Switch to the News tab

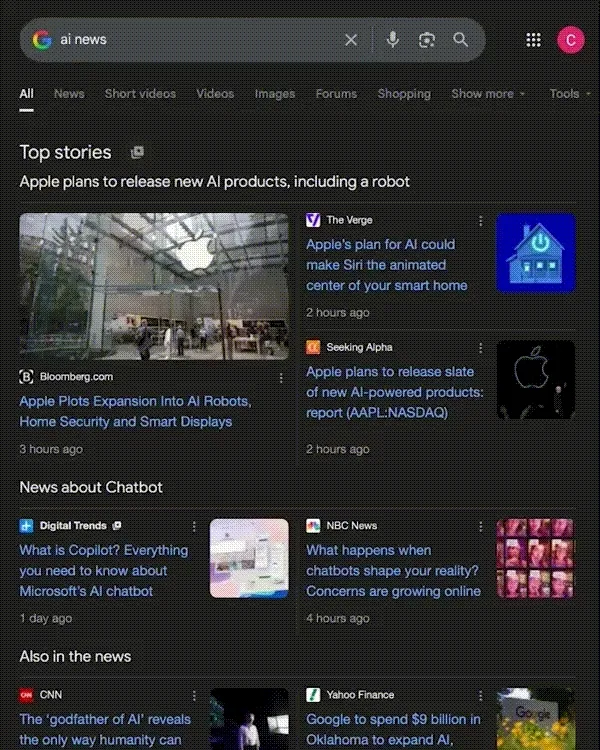click(x=69, y=94)
